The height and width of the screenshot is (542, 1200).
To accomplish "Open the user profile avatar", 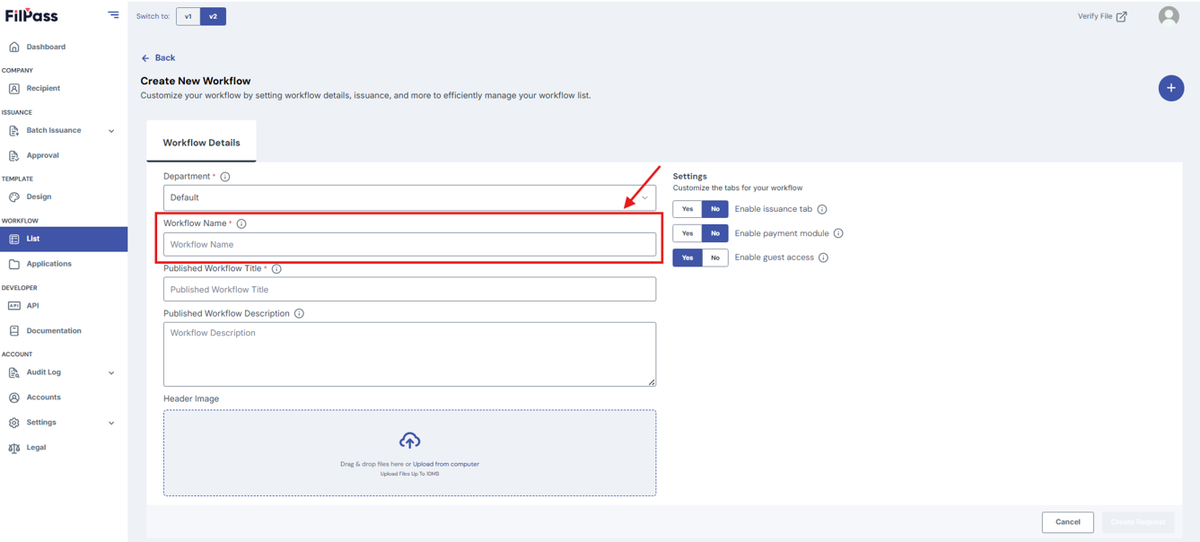I will 1168,16.
